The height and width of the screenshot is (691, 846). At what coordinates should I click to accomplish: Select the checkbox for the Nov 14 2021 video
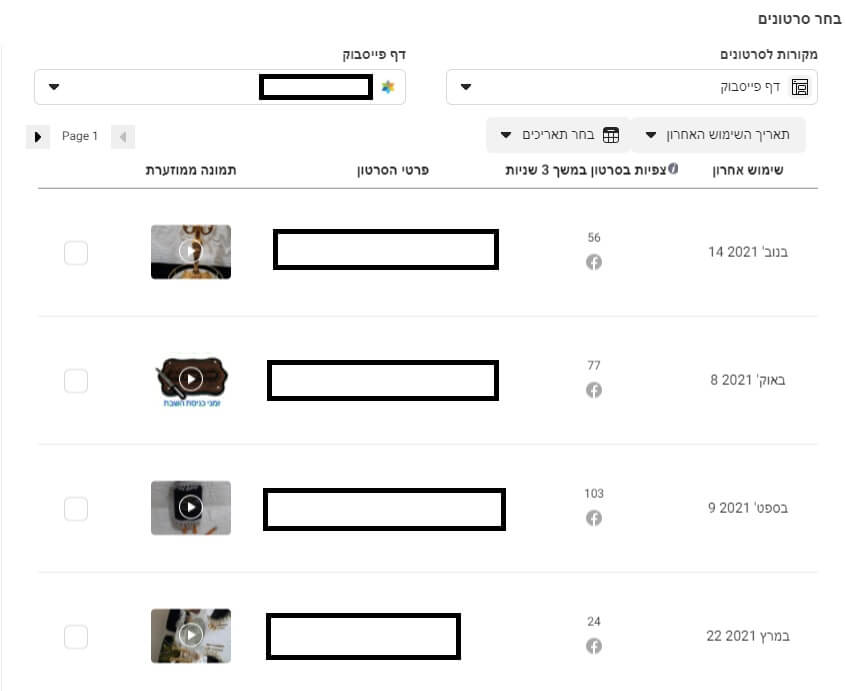(x=76, y=253)
